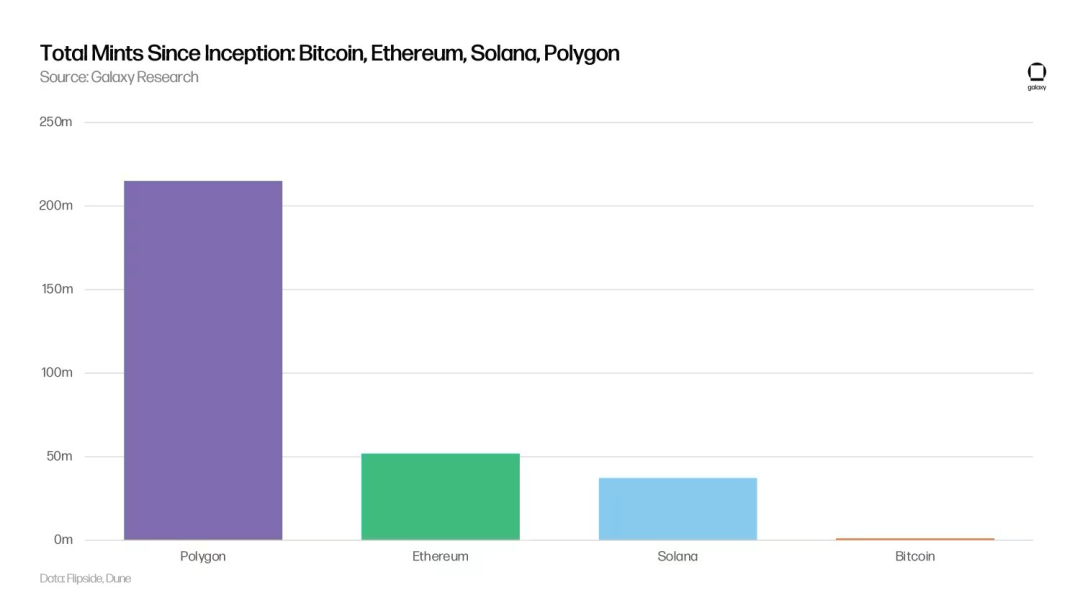
Task: Click the Data: Flipside, Dune footnote
Action: coord(85,578)
